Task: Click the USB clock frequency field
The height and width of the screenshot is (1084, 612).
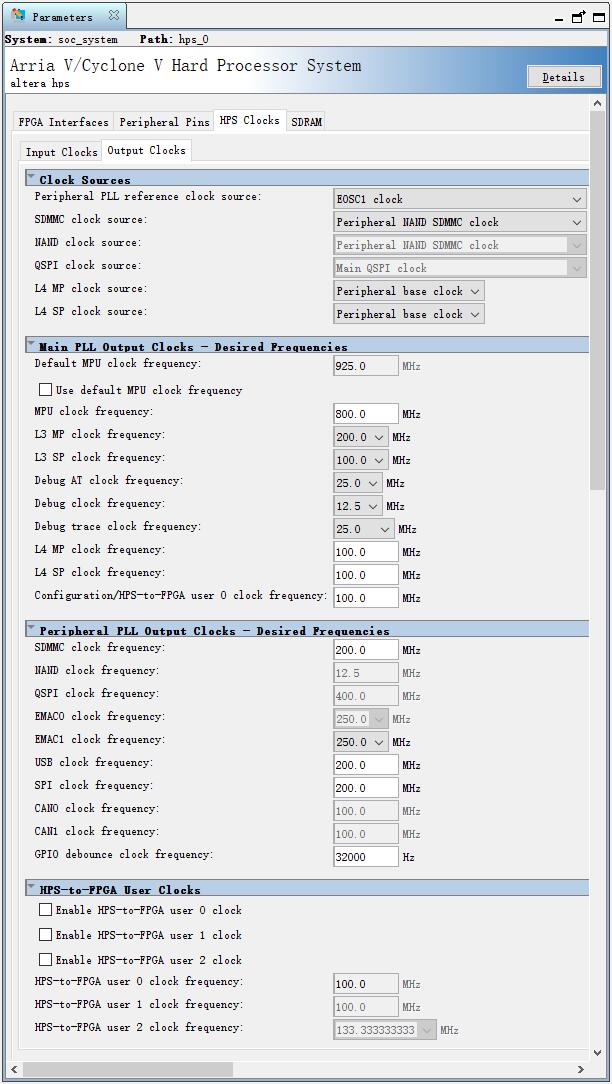Action: 366,765
